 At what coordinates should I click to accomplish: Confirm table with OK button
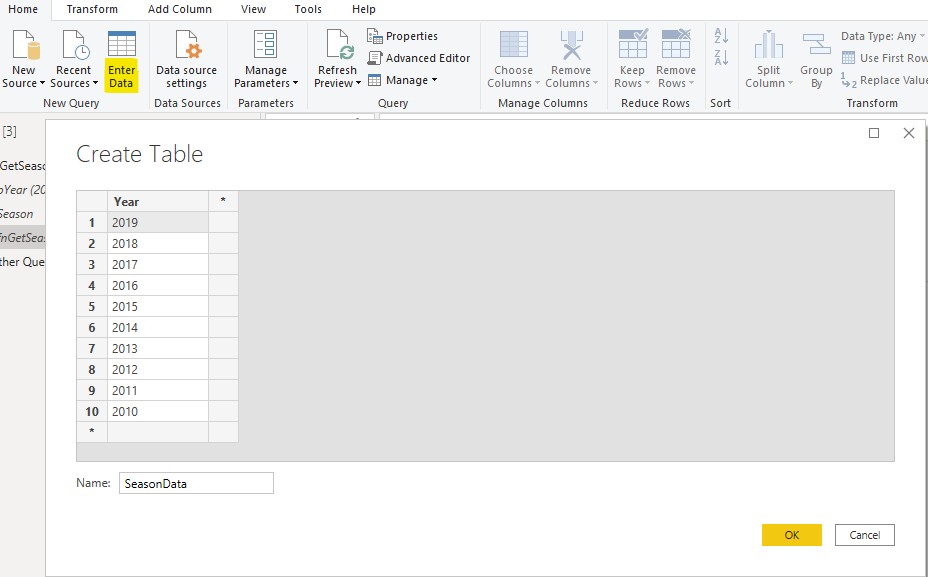pos(791,535)
